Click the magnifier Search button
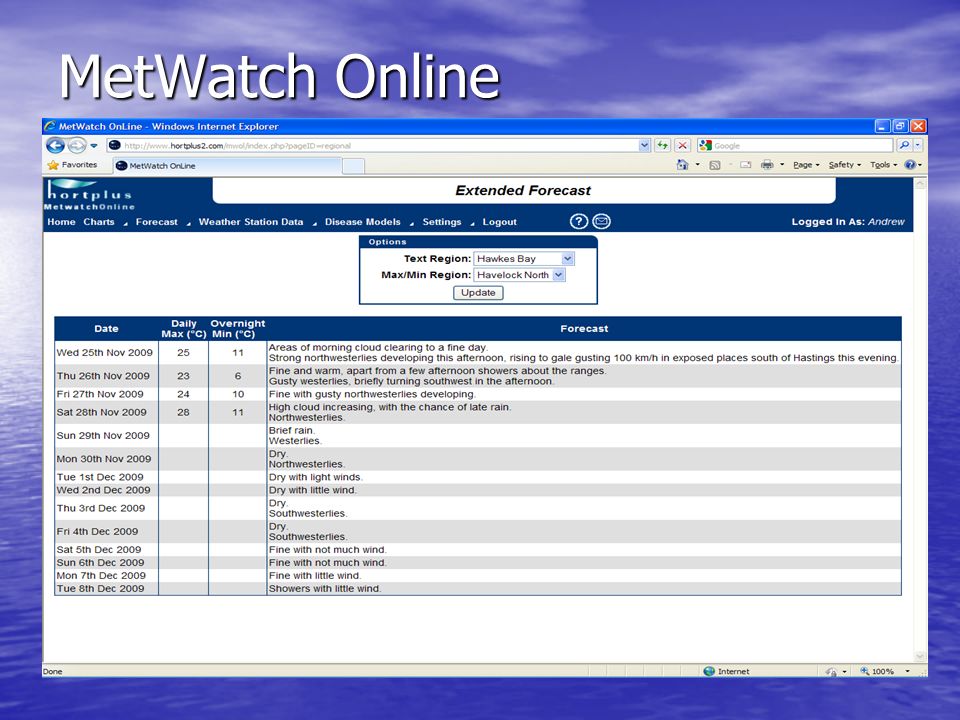960x720 pixels. [x=904, y=146]
